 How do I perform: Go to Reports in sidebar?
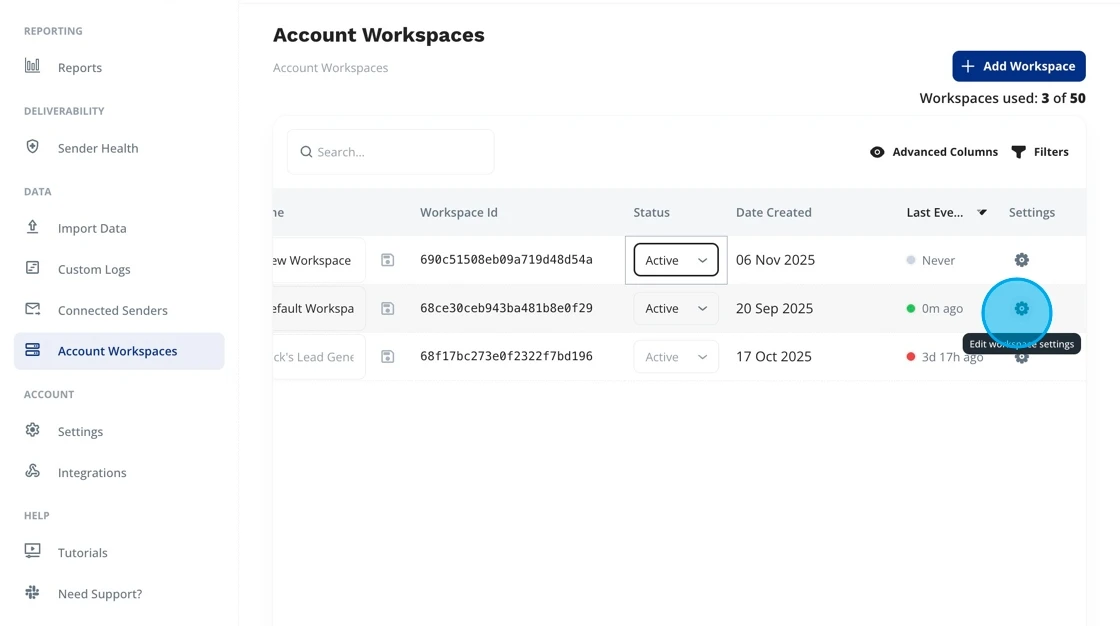(x=79, y=68)
